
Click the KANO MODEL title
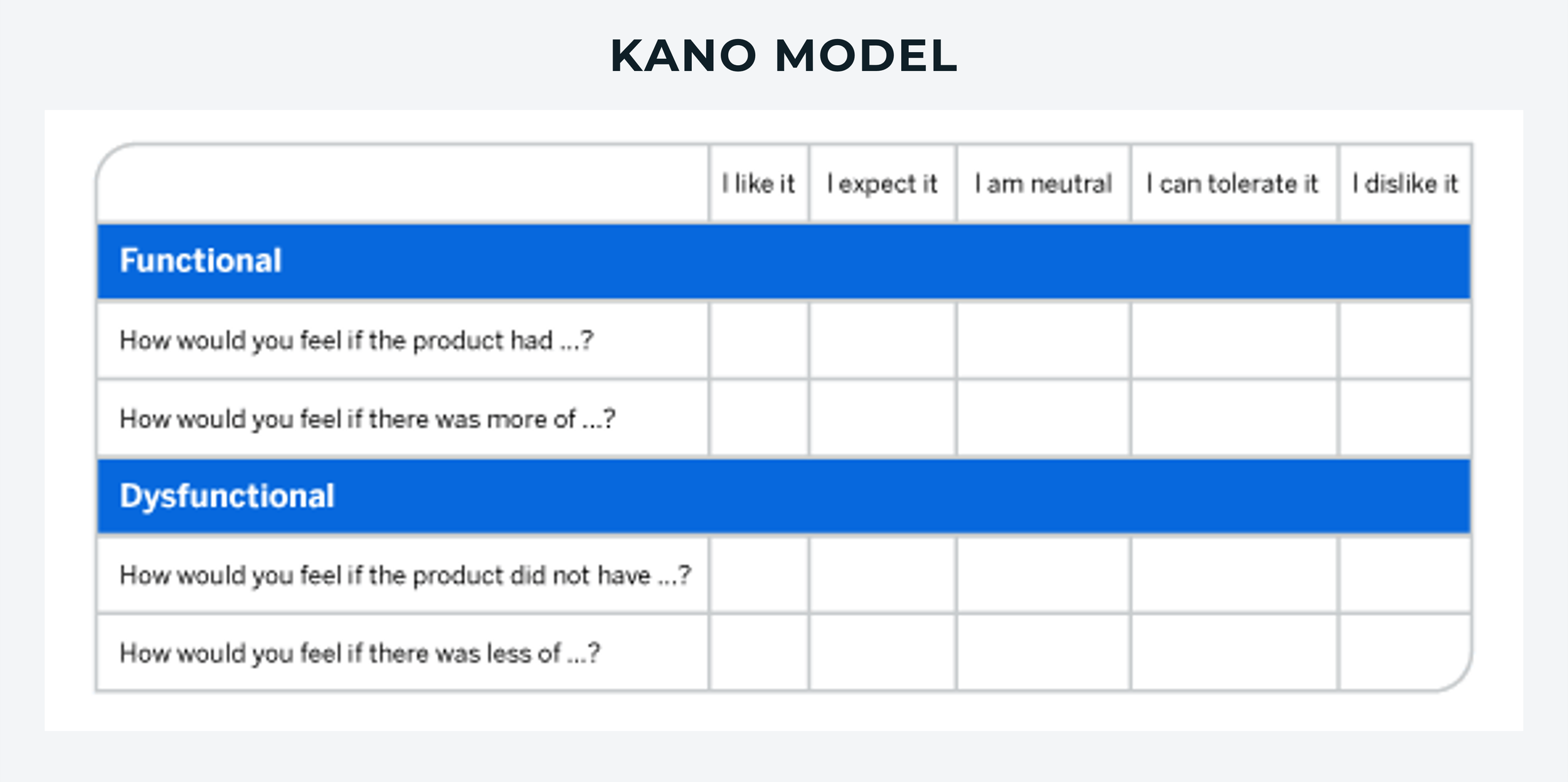tap(783, 56)
